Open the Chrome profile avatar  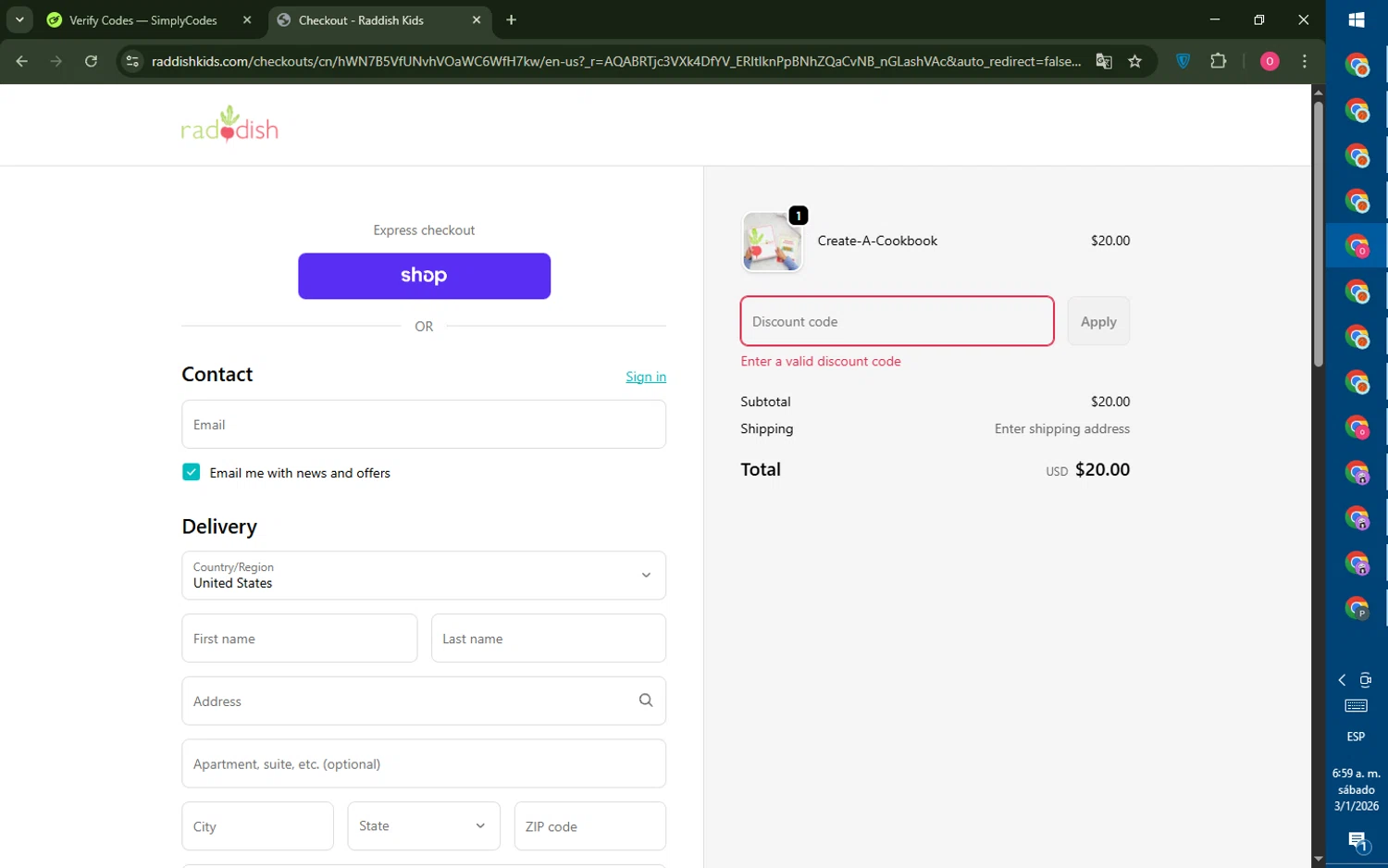(x=1270, y=61)
